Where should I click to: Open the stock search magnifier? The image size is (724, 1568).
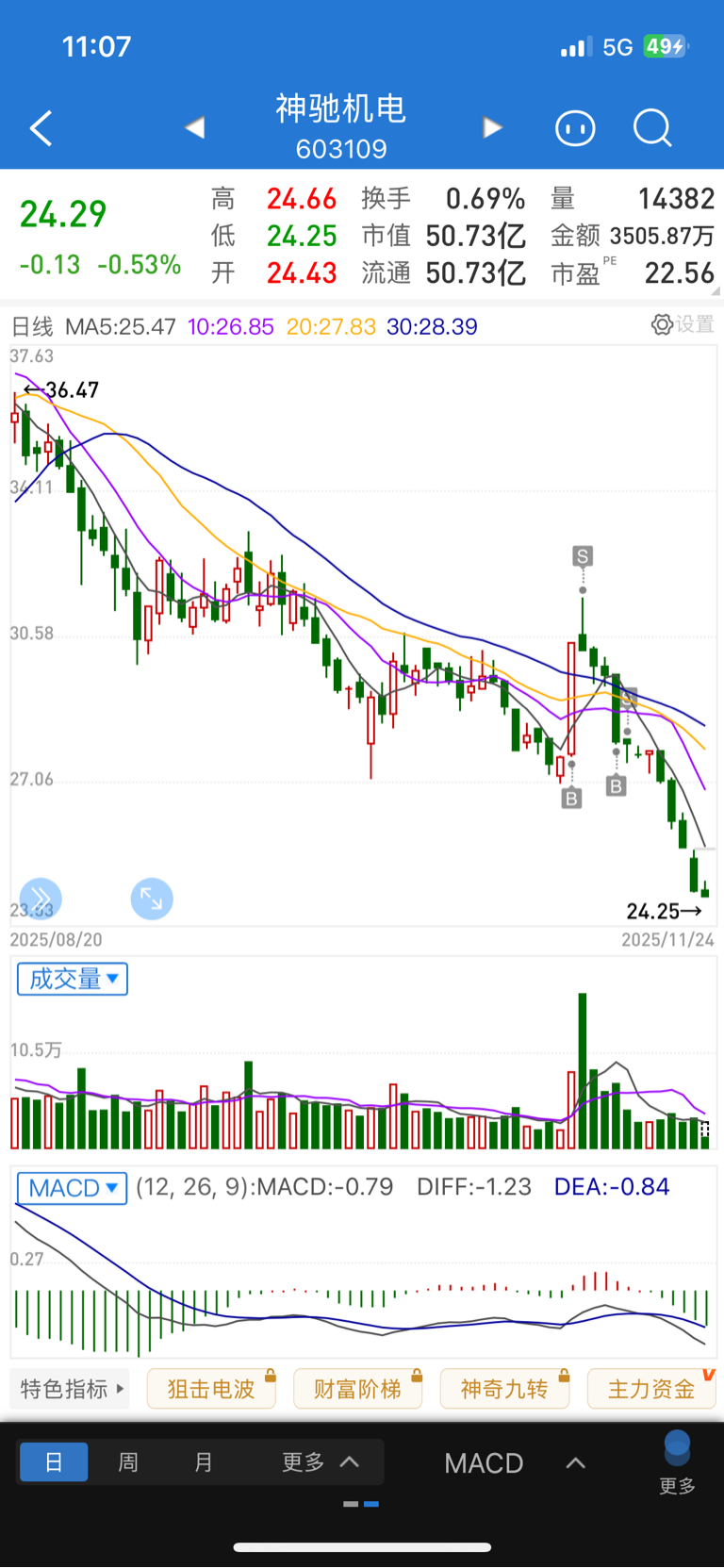click(652, 127)
